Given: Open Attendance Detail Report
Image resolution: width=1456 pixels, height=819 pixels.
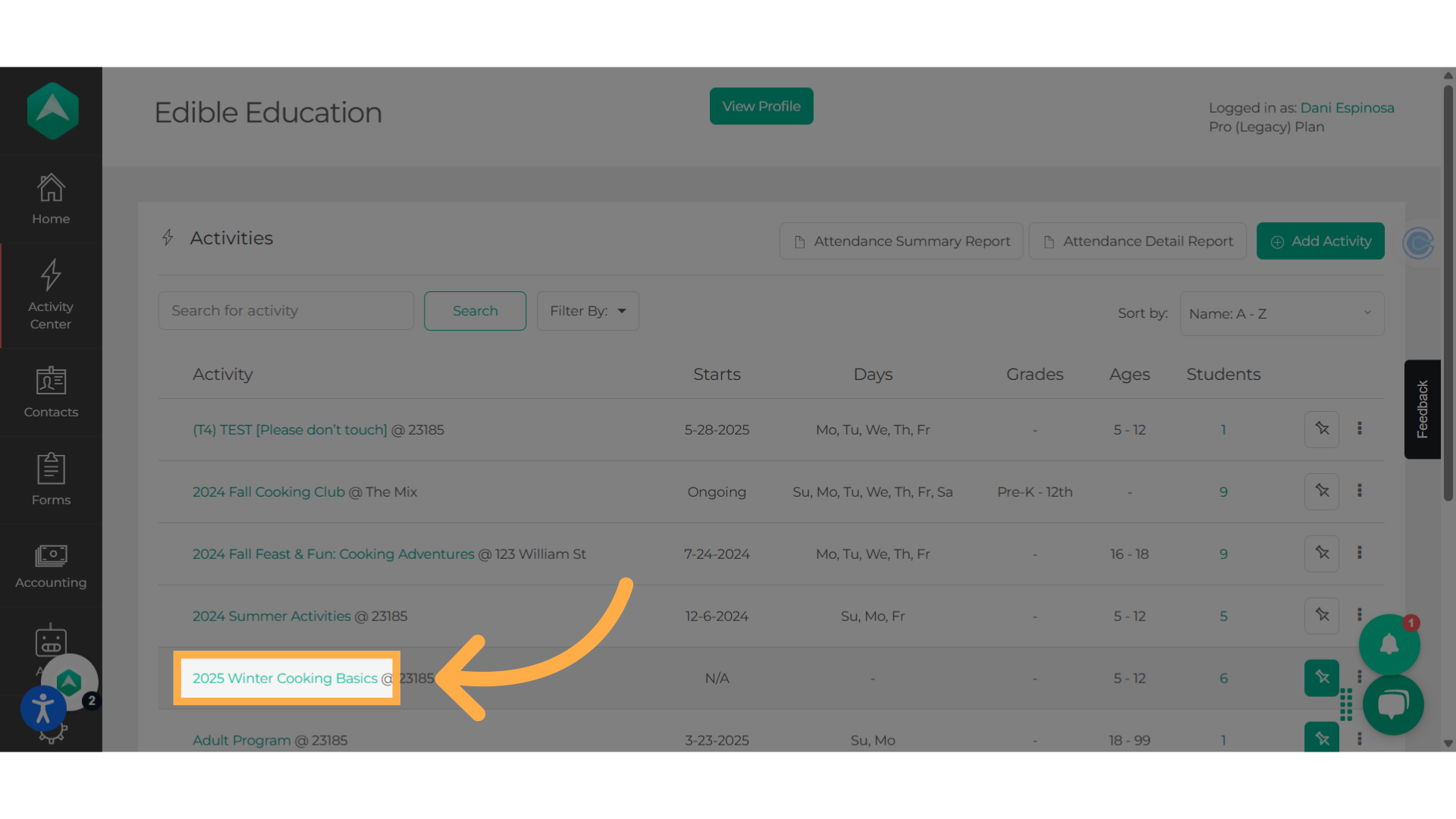Looking at the screenshot, I should click(x=1137, y=241).
